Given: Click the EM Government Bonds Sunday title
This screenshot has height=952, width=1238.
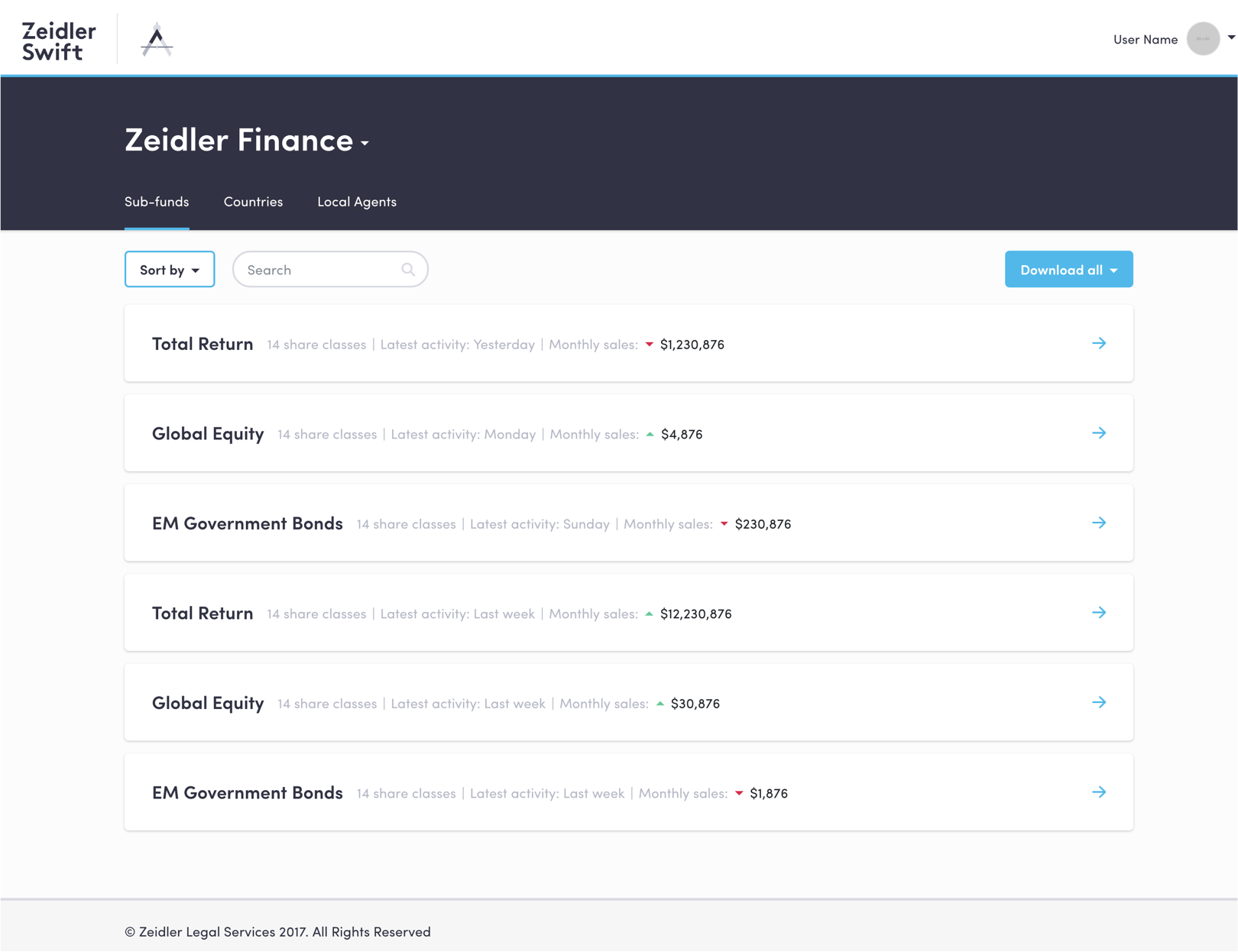Looking at the screenshot, I should coord(247,523).
